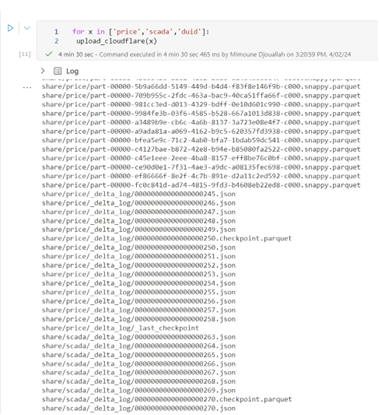This screenshot has height=415, width=379.
Task: Click price _last_checkpoint log line
Action: click(x=120, y=328)
